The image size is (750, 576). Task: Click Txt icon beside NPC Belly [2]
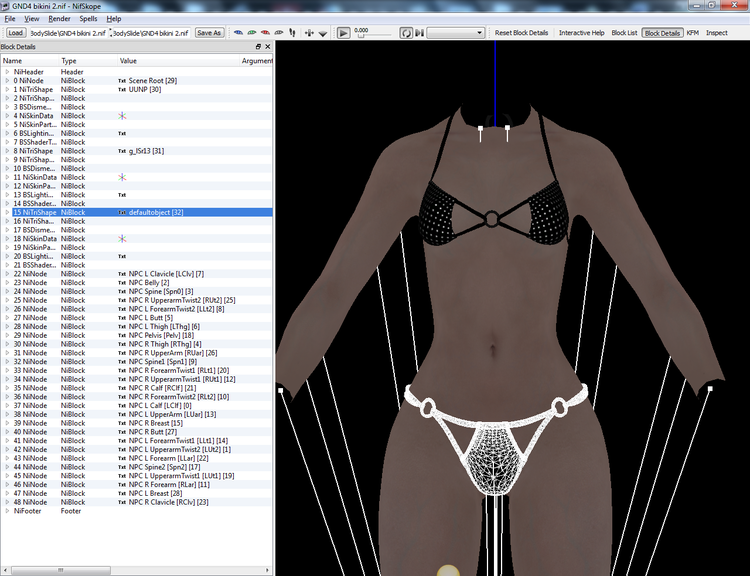[x=122, y=283]
